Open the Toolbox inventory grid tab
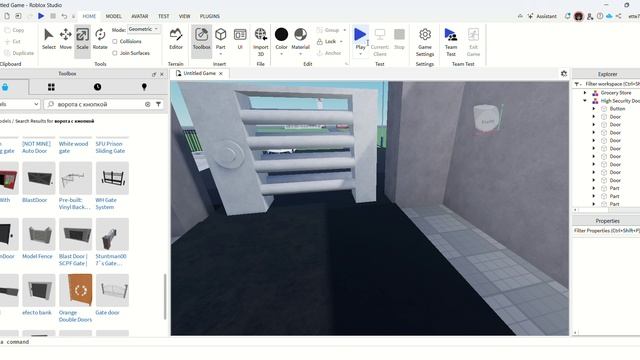Viewport: 640px width, 360px height. pyautogui.click(x=51, y=87)
